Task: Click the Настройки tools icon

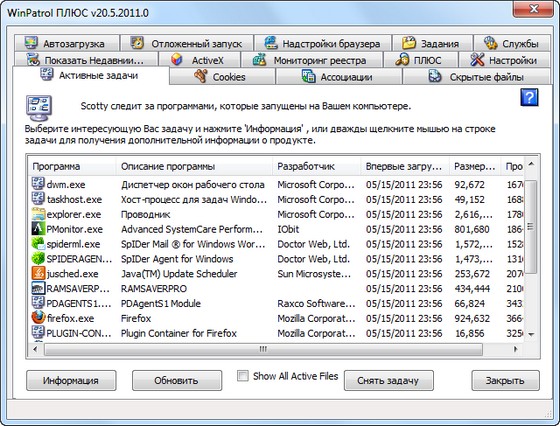Action: (477, 60)
